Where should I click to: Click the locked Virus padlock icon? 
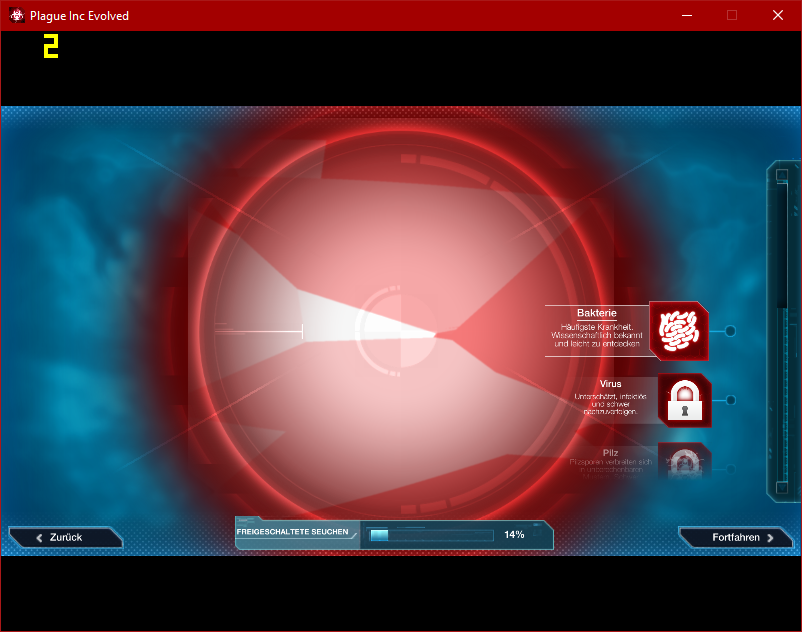tap(685, 400)
